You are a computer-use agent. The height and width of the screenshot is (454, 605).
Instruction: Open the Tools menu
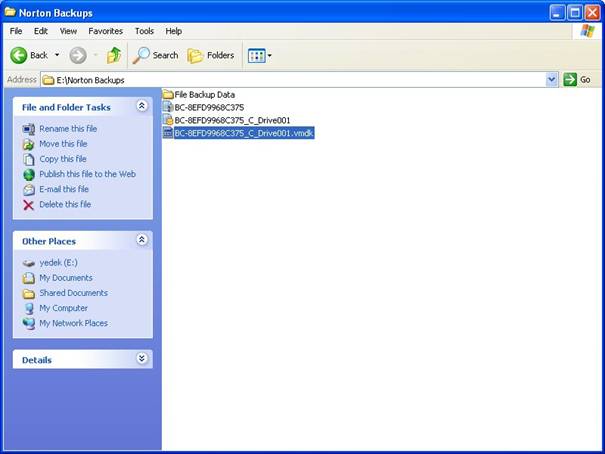(144, 31)
